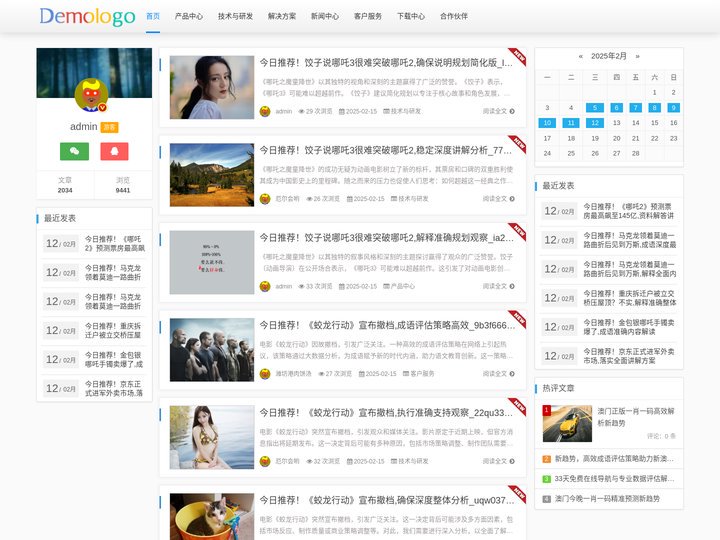The image size is (720, 540).
Task: Open the woman portrait article thumbnail
Action: pyautogui.click(x=212, y=87)
